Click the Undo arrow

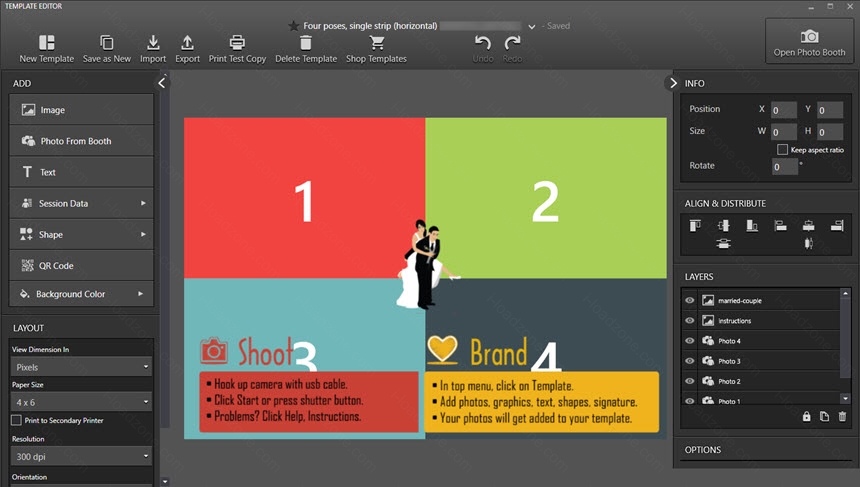[x=483, y=43]
